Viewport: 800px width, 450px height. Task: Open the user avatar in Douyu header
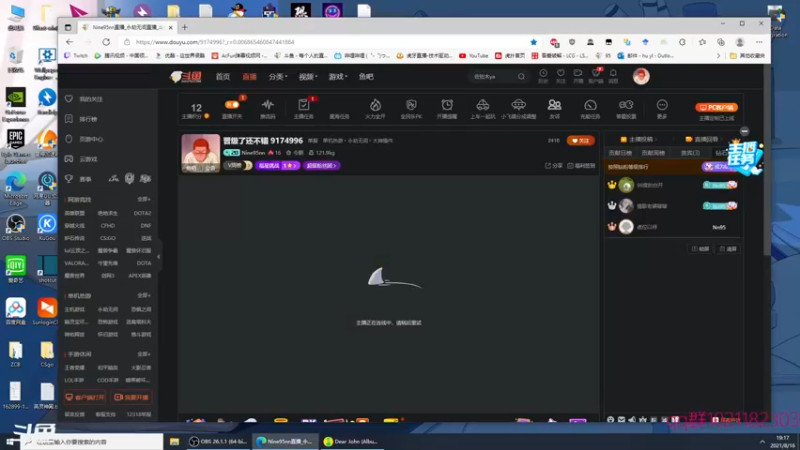pos(641,76)
